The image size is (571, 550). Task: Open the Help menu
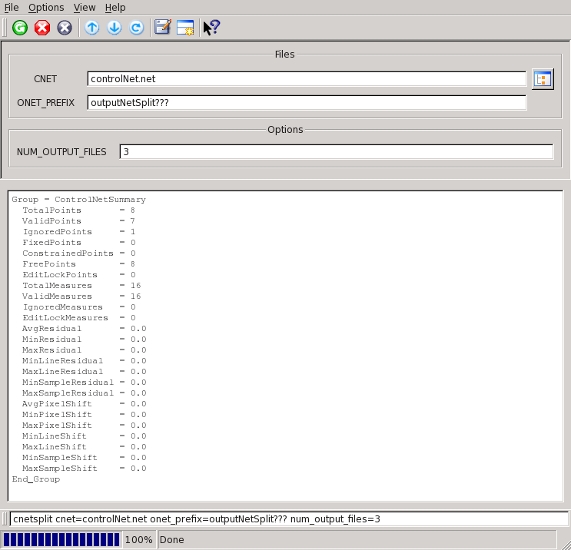coord(115,7)
